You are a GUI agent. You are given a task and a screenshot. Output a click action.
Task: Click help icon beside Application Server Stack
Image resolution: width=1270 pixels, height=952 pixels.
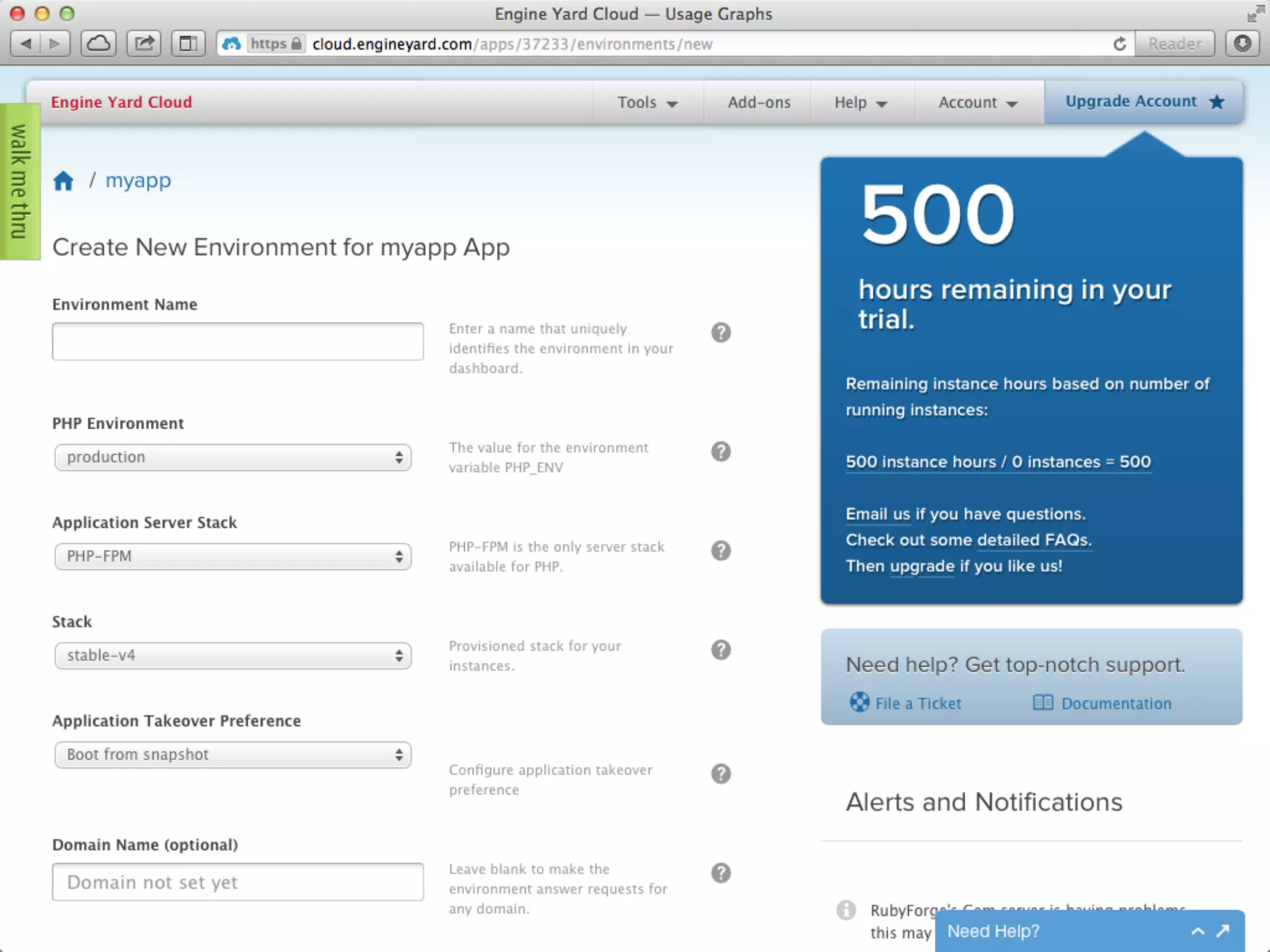pyautogui.click(x=721, y=550)
